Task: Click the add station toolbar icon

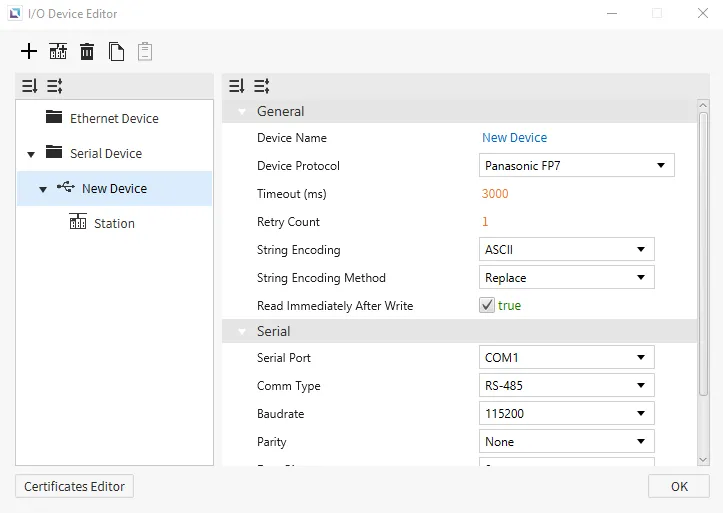Action: 58,51
